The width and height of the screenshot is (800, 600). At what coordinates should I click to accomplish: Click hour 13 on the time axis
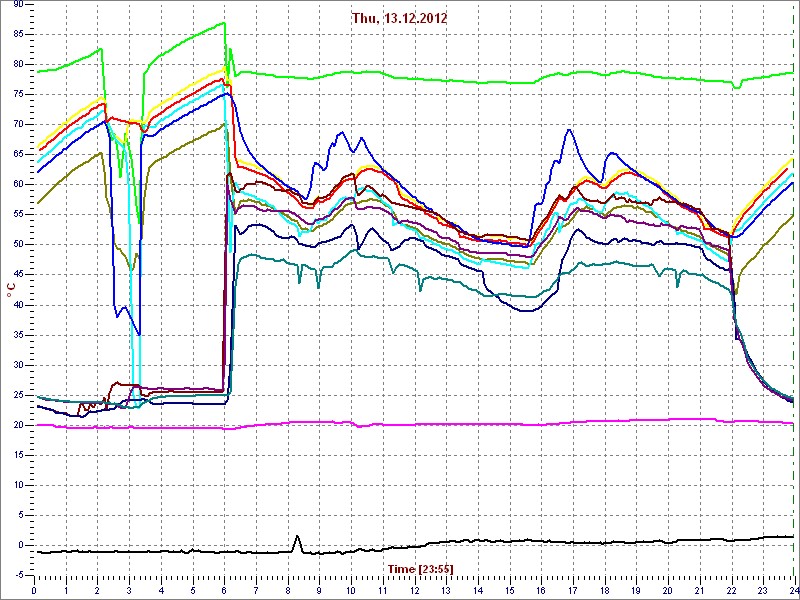click(x=446, y=590)
